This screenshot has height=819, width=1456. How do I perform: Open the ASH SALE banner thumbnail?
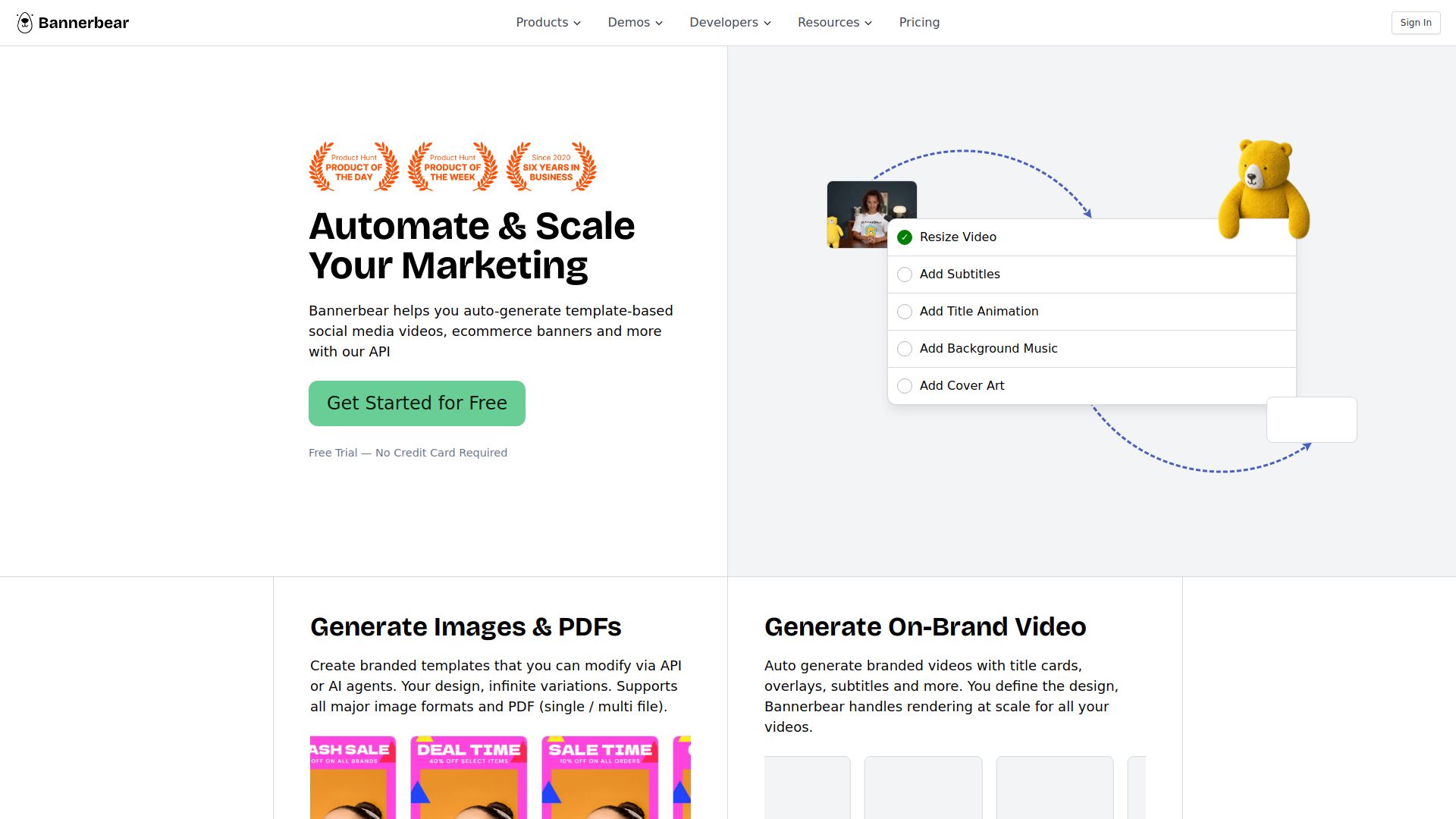click(x=353, y=777)
